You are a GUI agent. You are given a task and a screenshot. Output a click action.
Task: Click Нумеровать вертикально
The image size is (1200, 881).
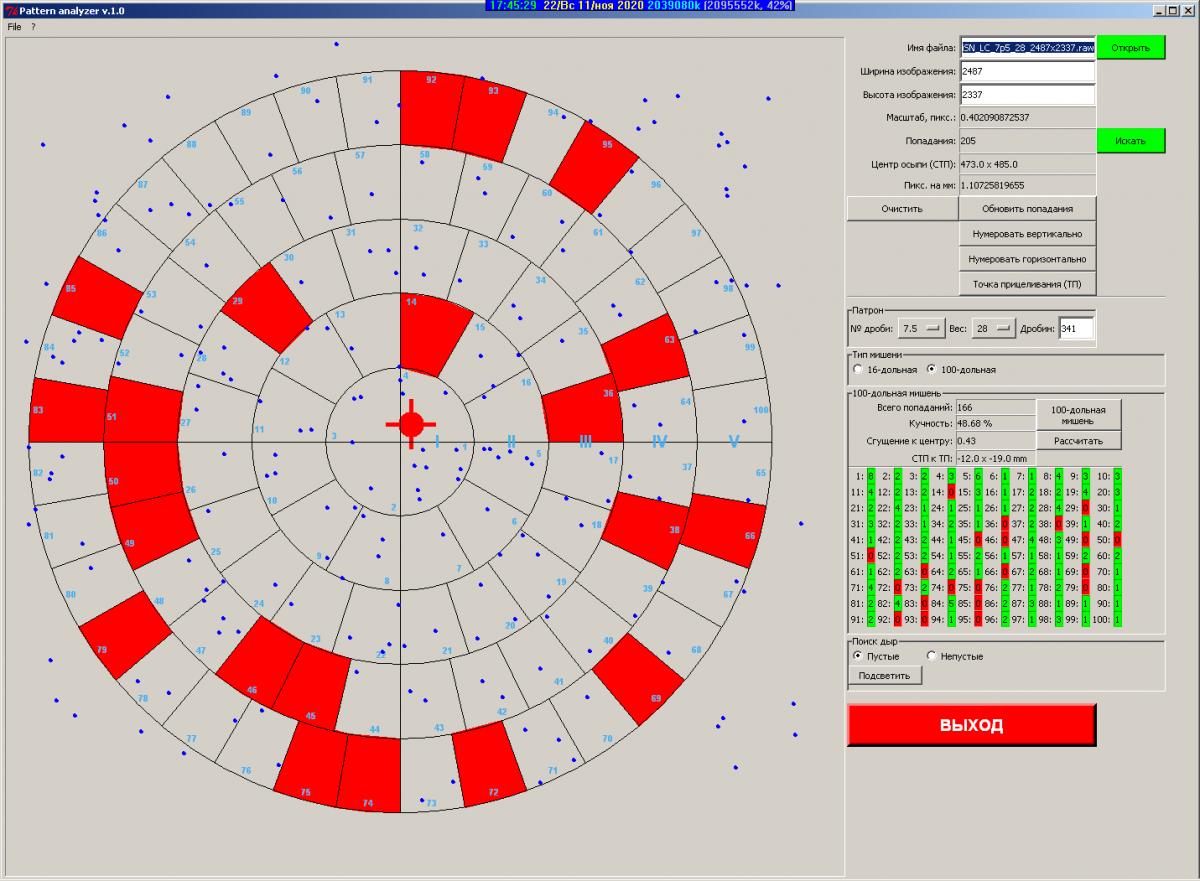1027,234
